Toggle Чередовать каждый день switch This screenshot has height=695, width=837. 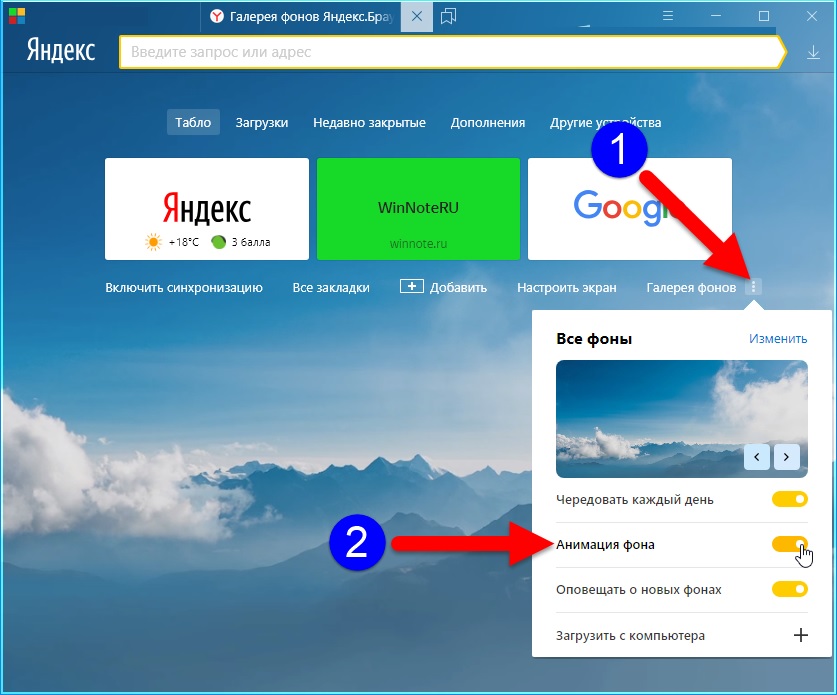pyautogui.click(x=789, y=499)
